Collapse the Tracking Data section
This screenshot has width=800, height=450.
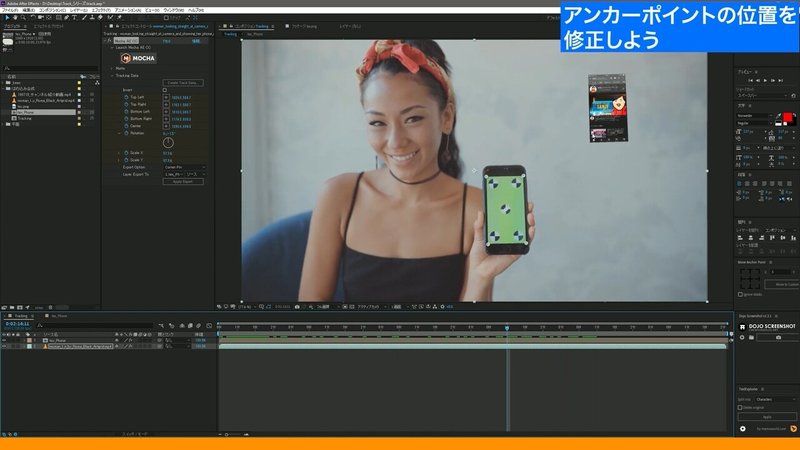112,76
